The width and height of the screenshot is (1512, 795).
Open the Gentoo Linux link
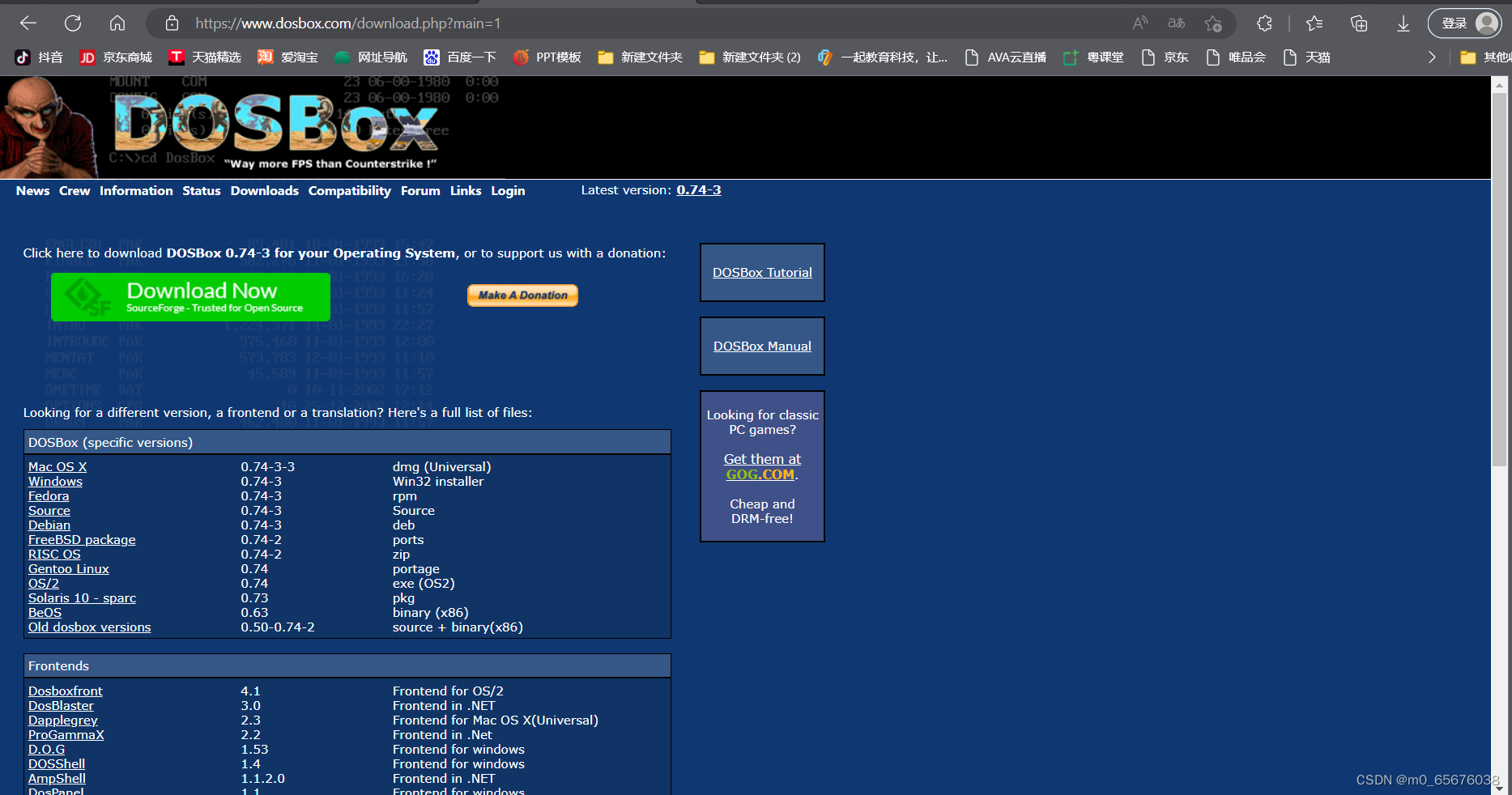click(x=69, y=569)
